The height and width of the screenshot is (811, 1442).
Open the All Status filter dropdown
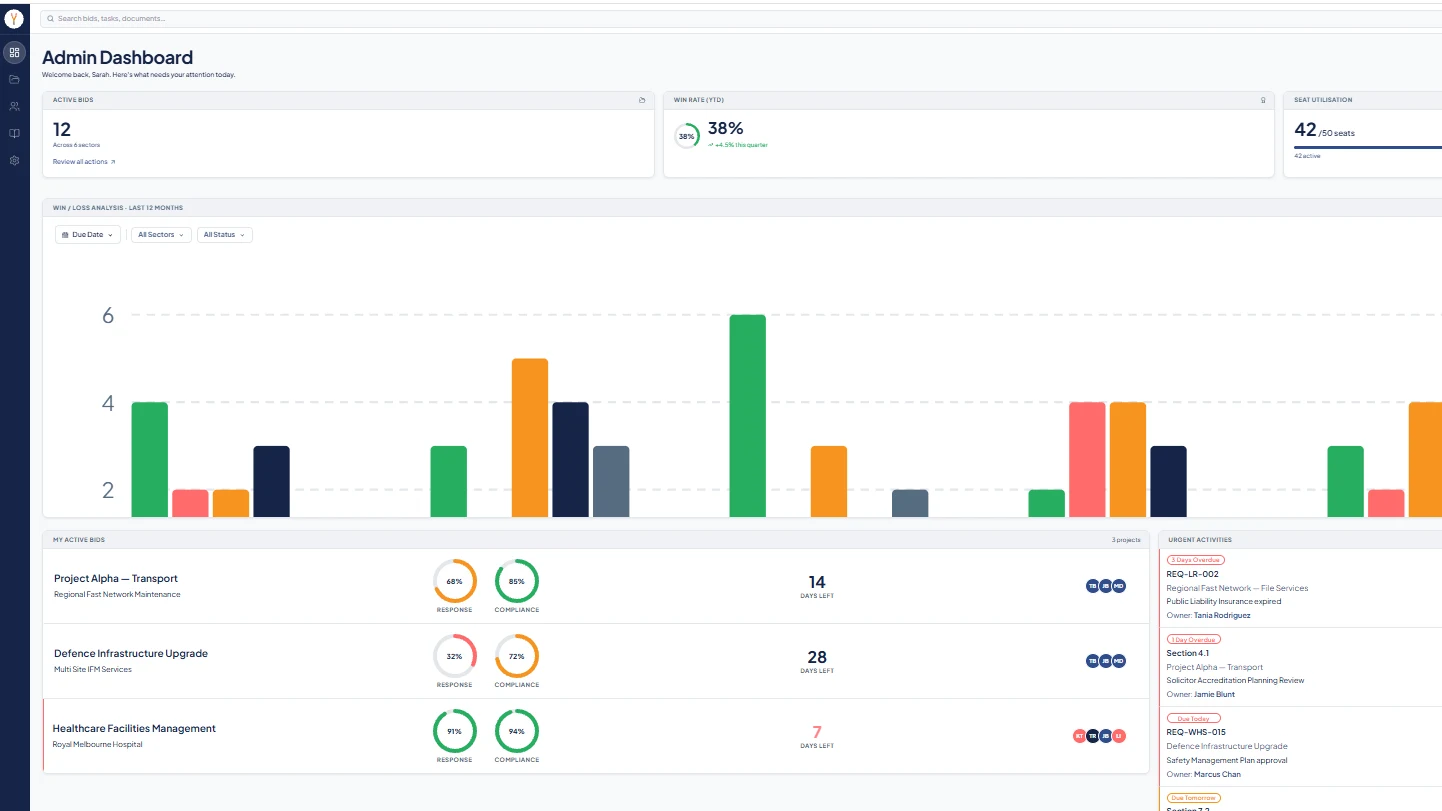[225, 234]
